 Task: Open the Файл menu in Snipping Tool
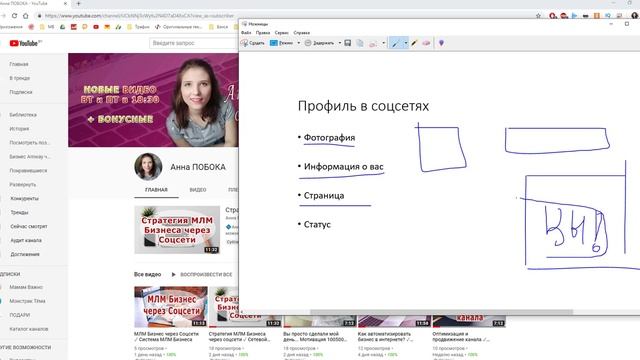pos(246,33)
